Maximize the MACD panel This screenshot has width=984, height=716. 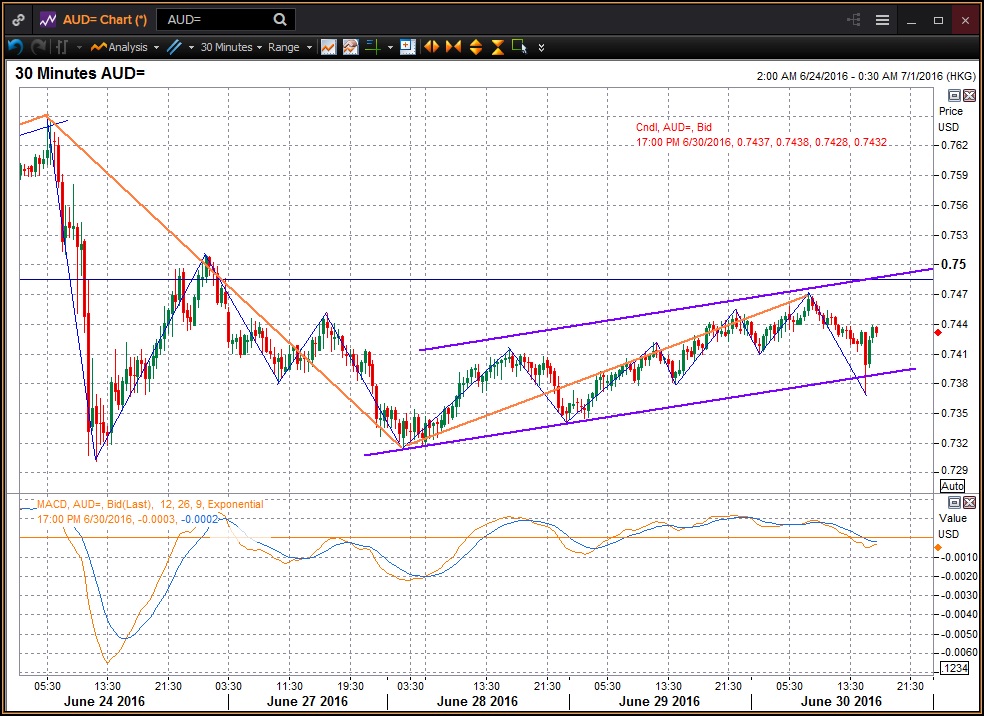point(954,502)
